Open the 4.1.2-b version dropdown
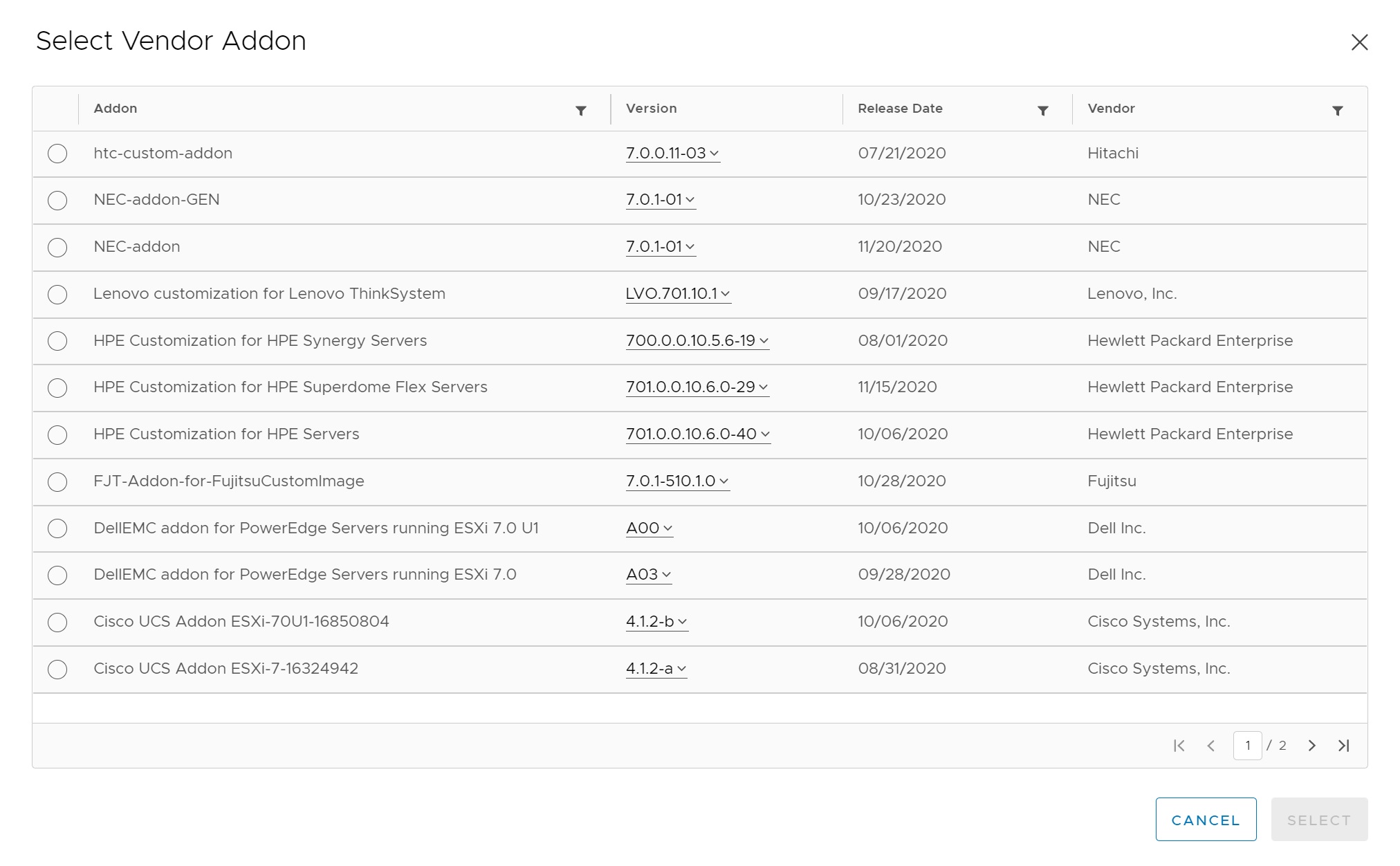 (656, 622)
